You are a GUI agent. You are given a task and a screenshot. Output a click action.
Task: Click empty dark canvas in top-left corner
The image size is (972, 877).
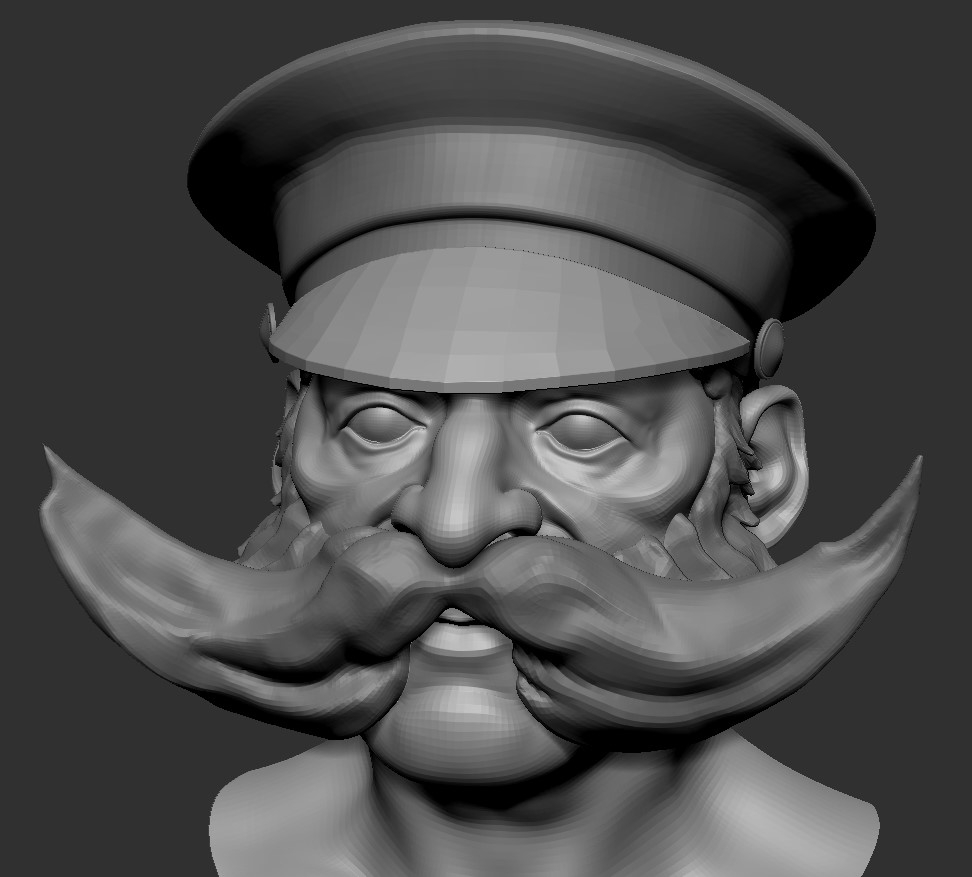point(60,60)
